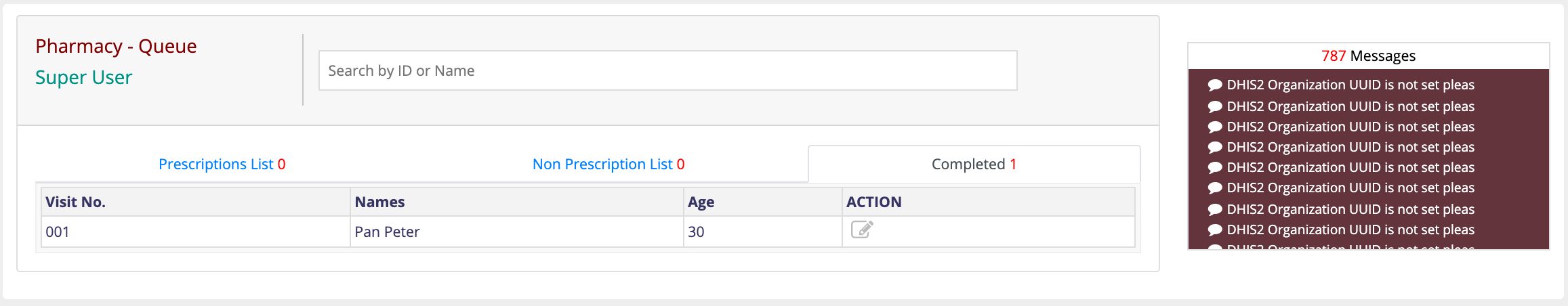Click the Super User label

click(83, 78)
